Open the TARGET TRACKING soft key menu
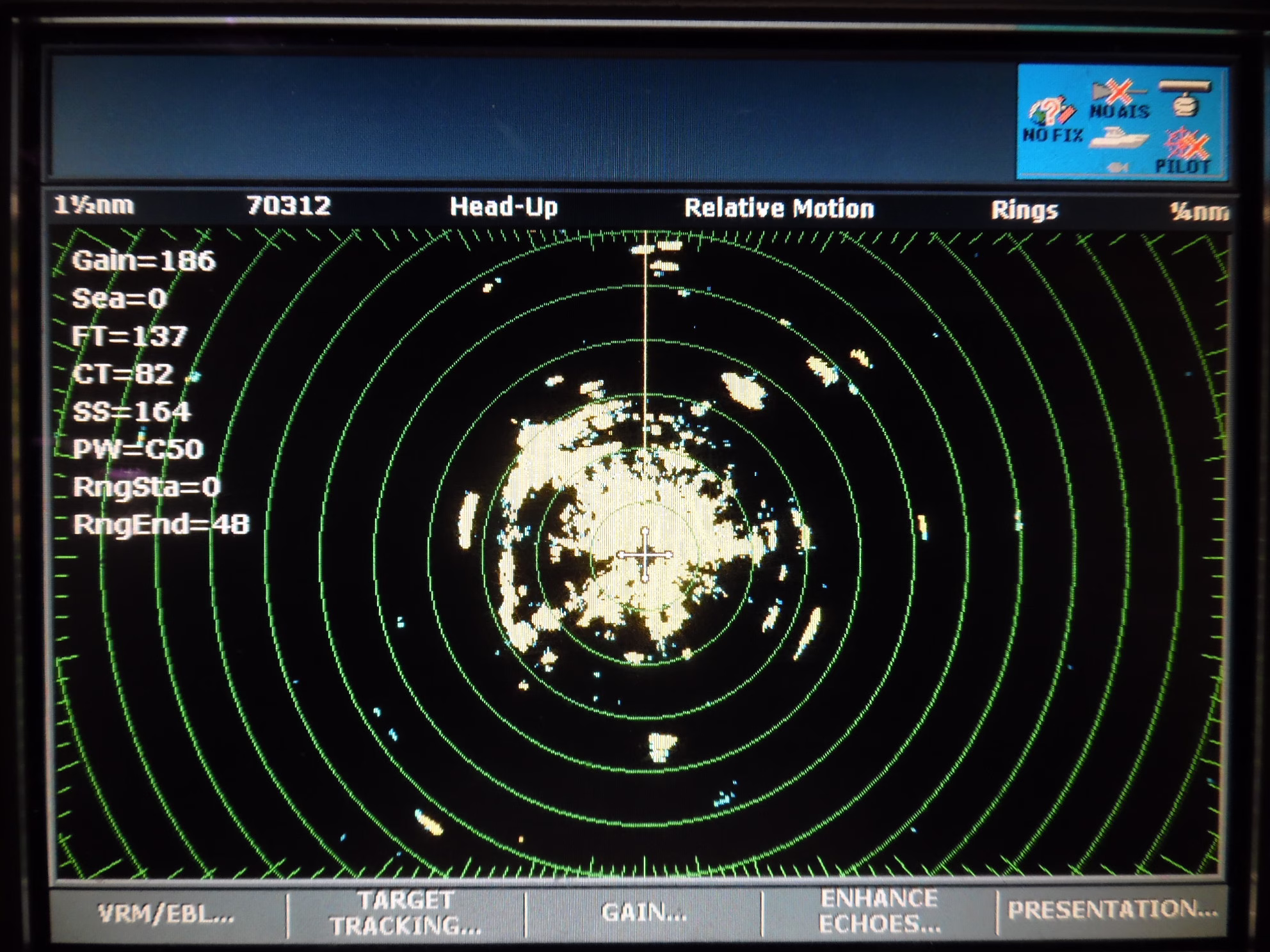Image resolution: width=1270 pixels, height=952 pixels. coord(406,914)
